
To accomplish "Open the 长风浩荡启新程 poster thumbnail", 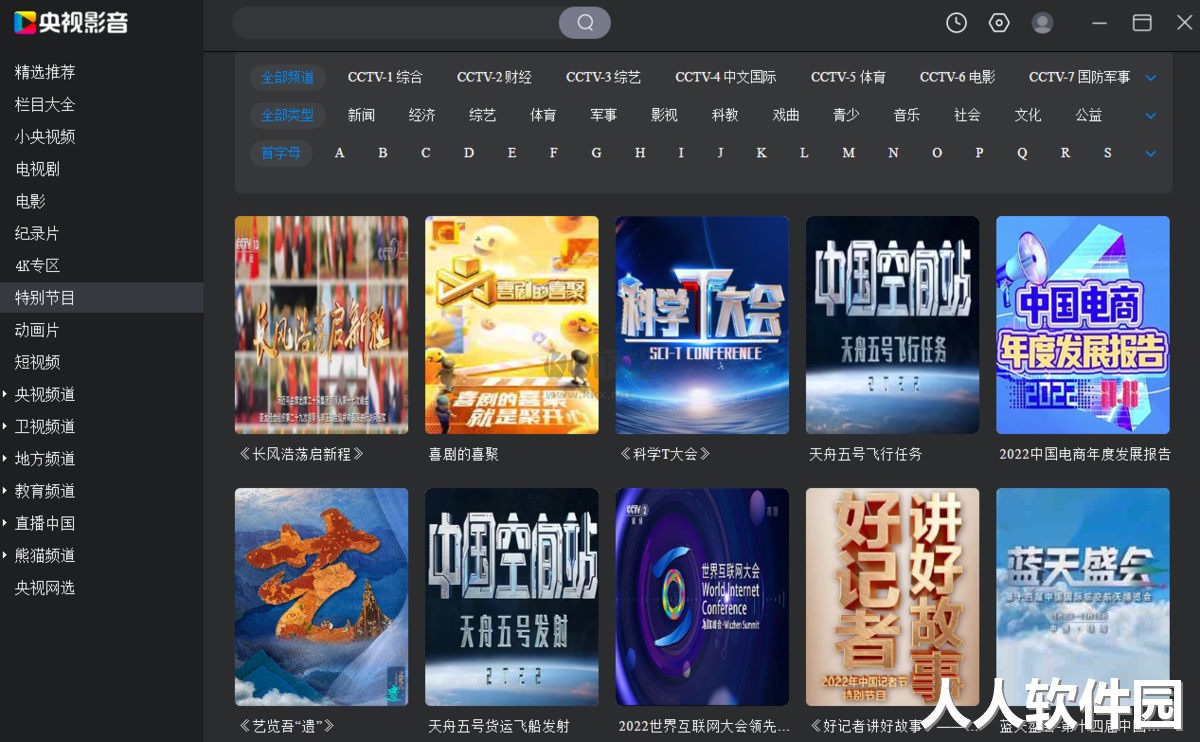I will (x=321, y=325).
